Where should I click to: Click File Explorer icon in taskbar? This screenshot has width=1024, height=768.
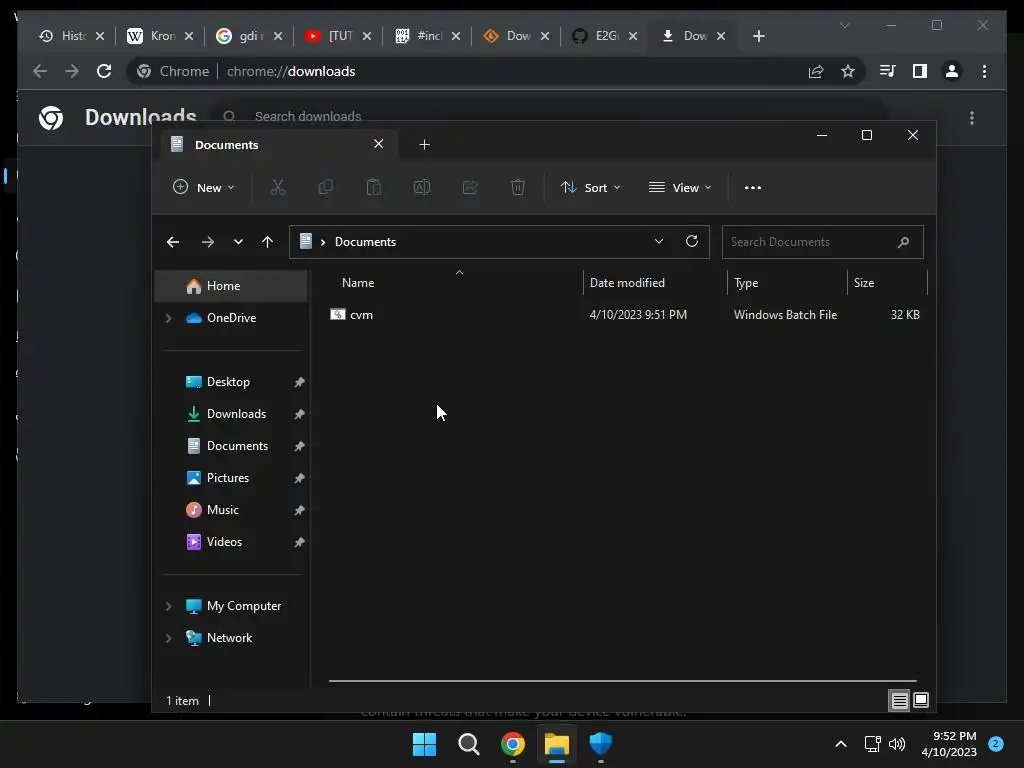[x=557, y=744]
